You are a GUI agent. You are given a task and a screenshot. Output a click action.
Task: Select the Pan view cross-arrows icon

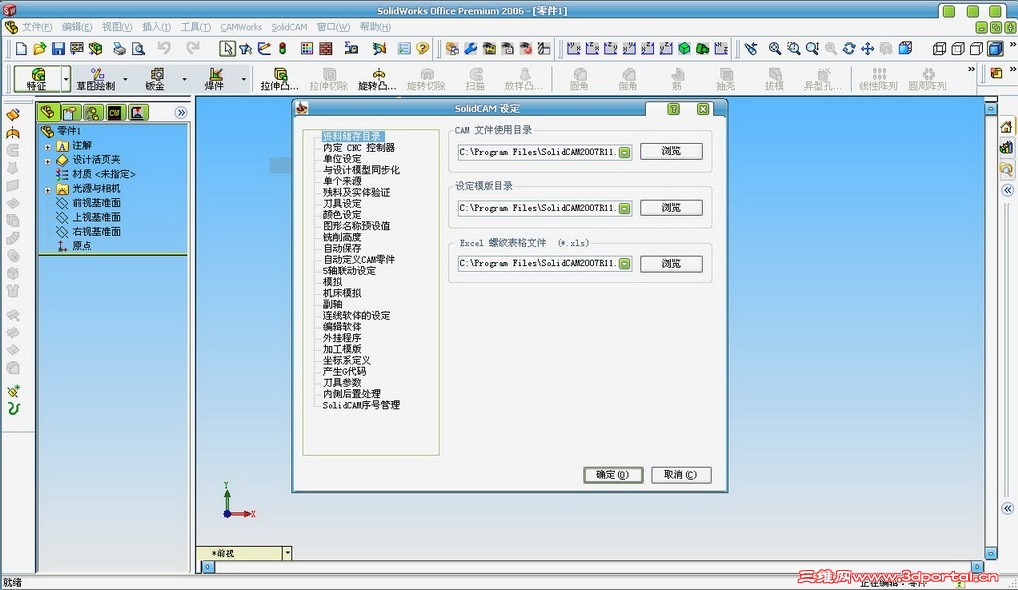(867, 49)
